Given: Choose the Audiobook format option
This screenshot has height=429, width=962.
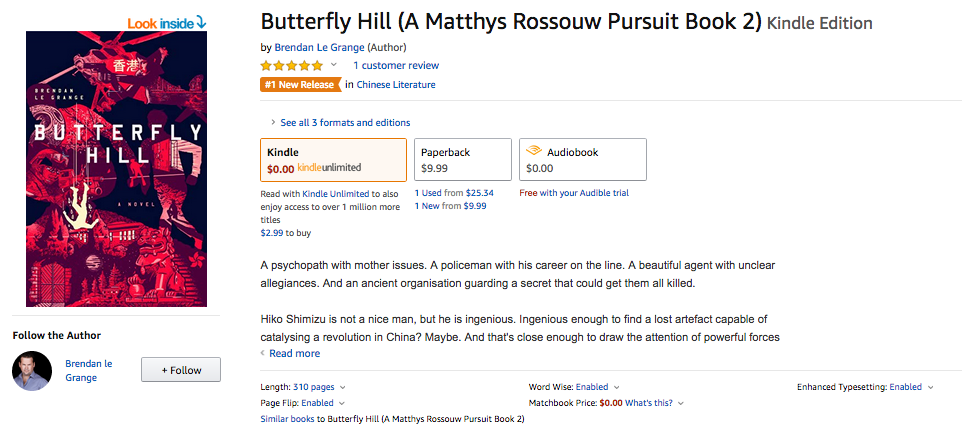Looking at the screenshot, I should [x=583, y=160].
